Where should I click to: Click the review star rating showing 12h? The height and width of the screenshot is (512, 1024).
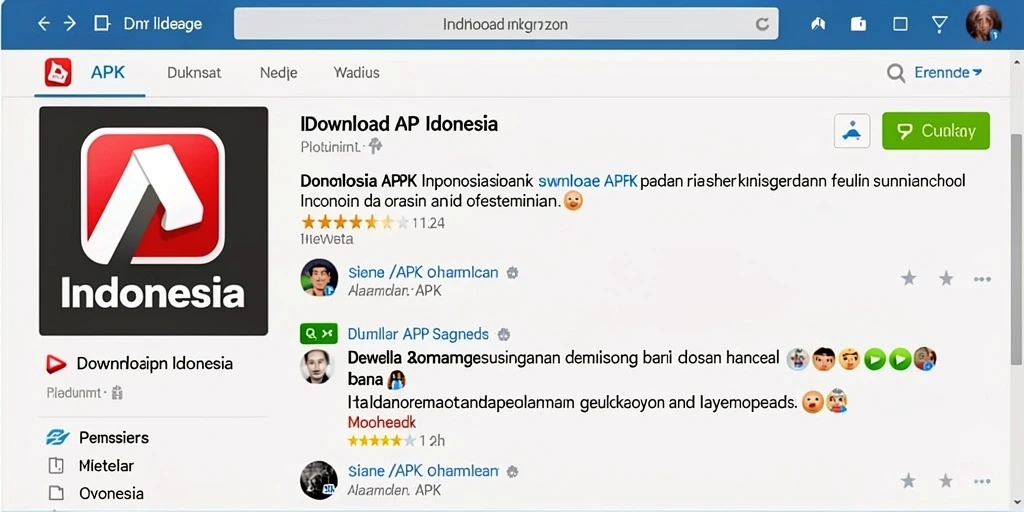tap(396, 441)
